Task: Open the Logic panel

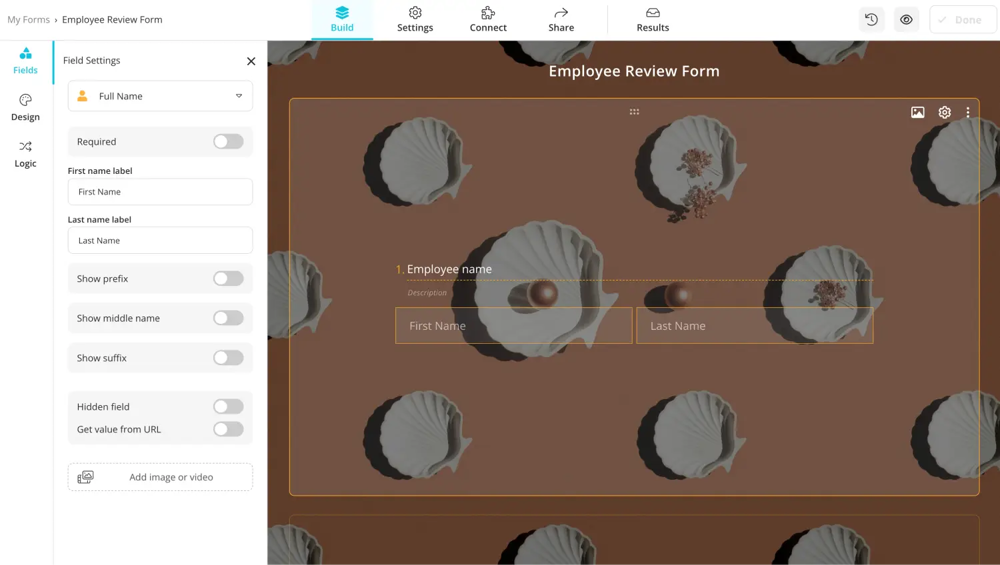Action: pos(25,153)
